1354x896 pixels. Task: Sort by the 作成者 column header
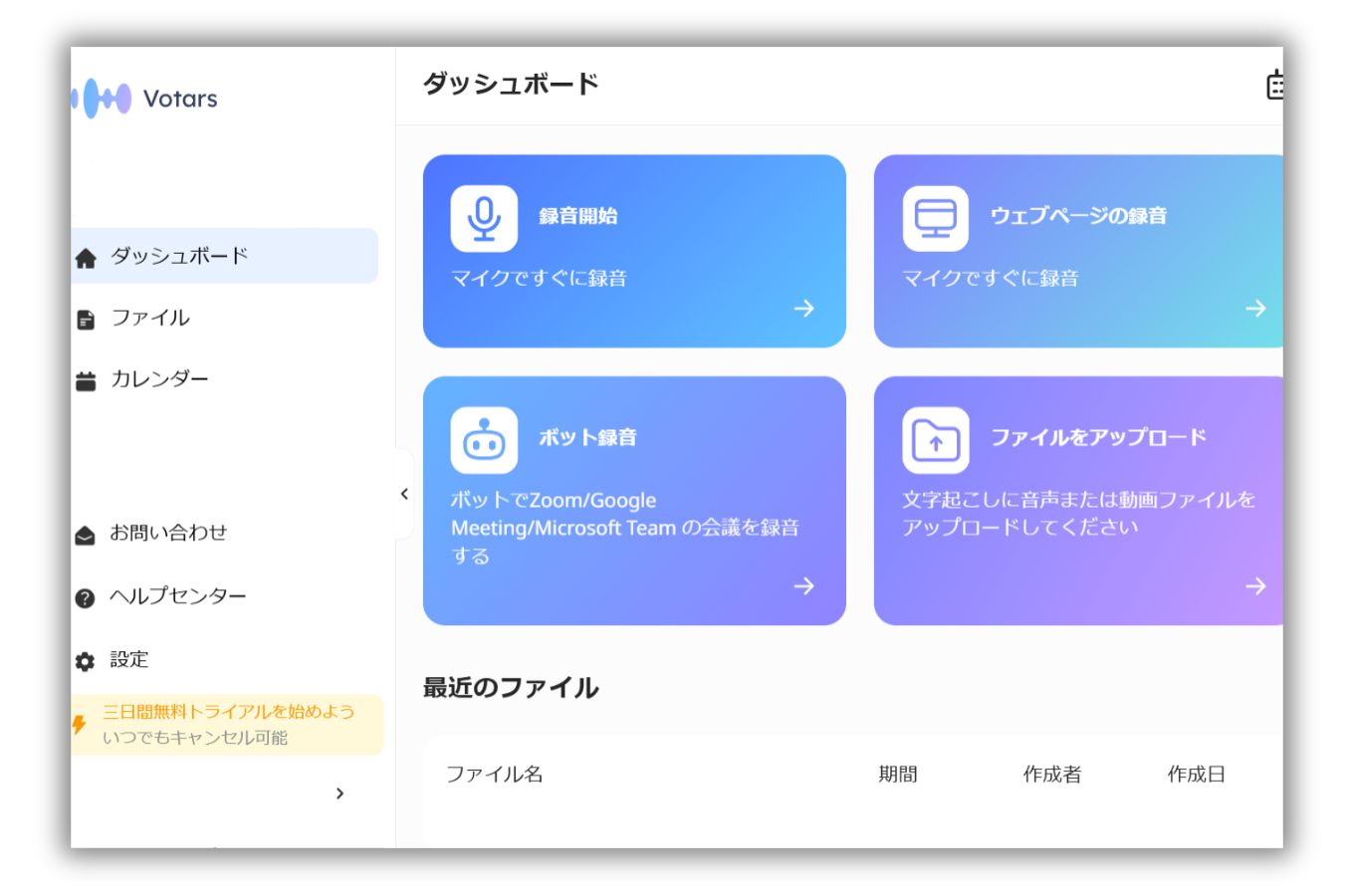tap(1052, 775)
